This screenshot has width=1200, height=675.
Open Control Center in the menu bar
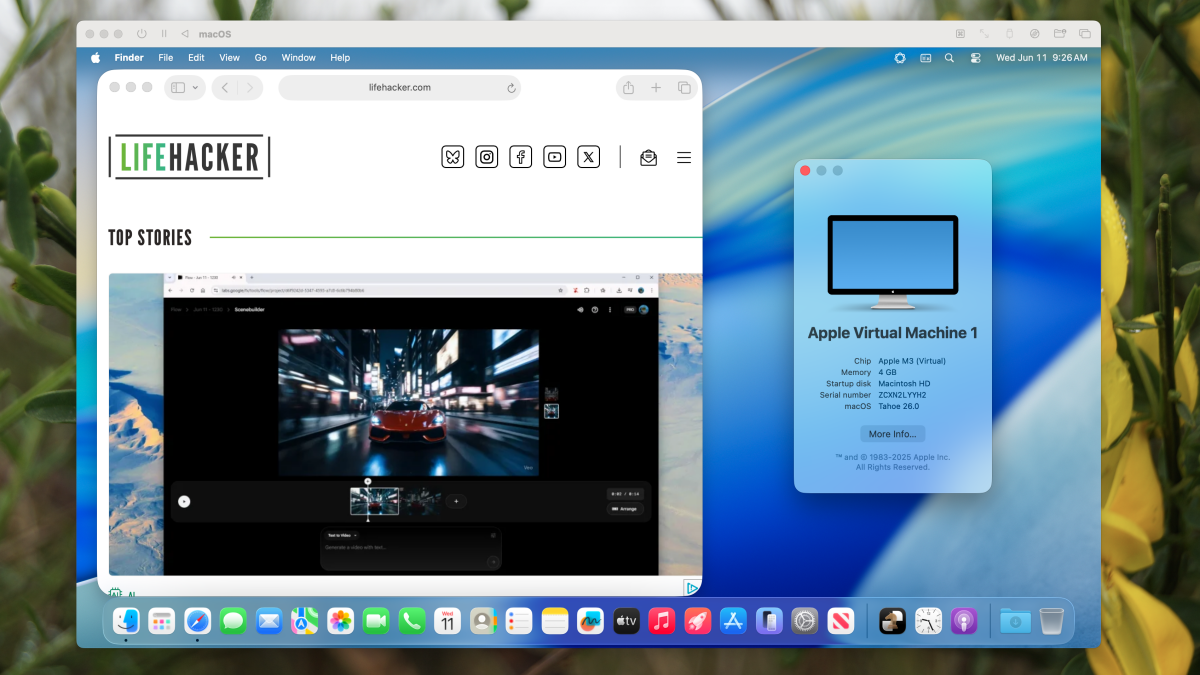click(975, 58)
